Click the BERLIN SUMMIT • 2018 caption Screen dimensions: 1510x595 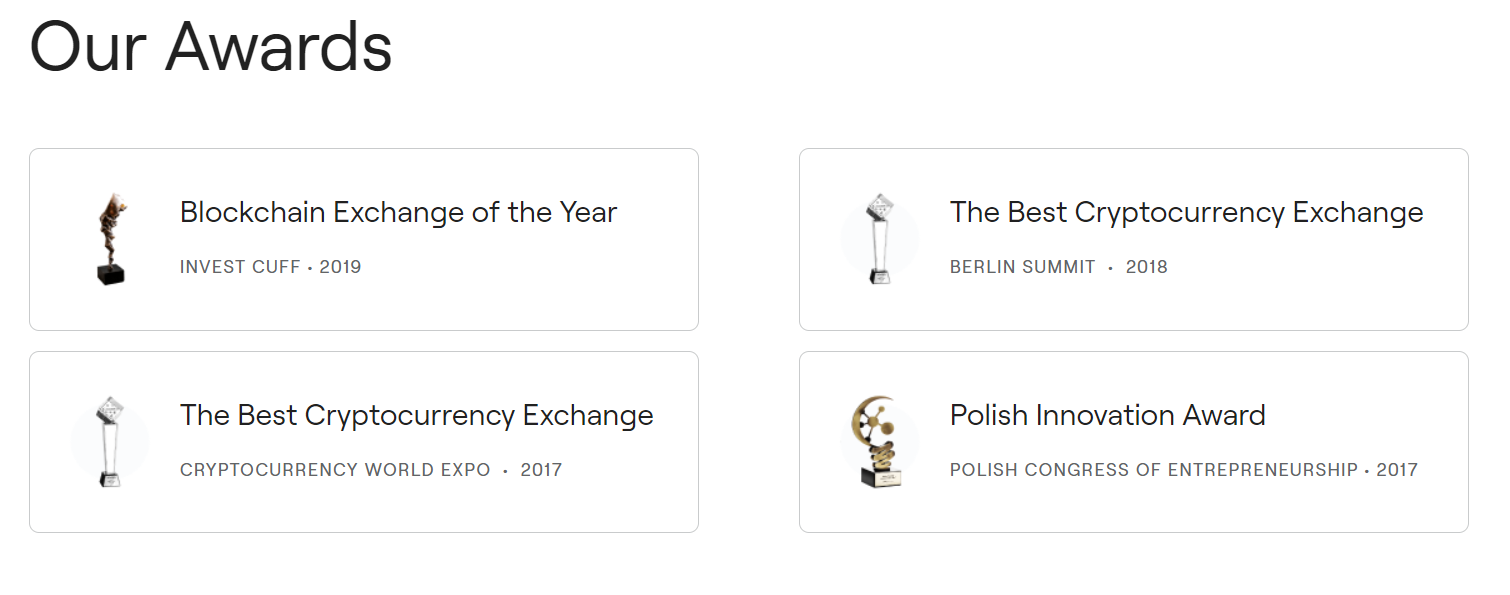coord(1058,267)
